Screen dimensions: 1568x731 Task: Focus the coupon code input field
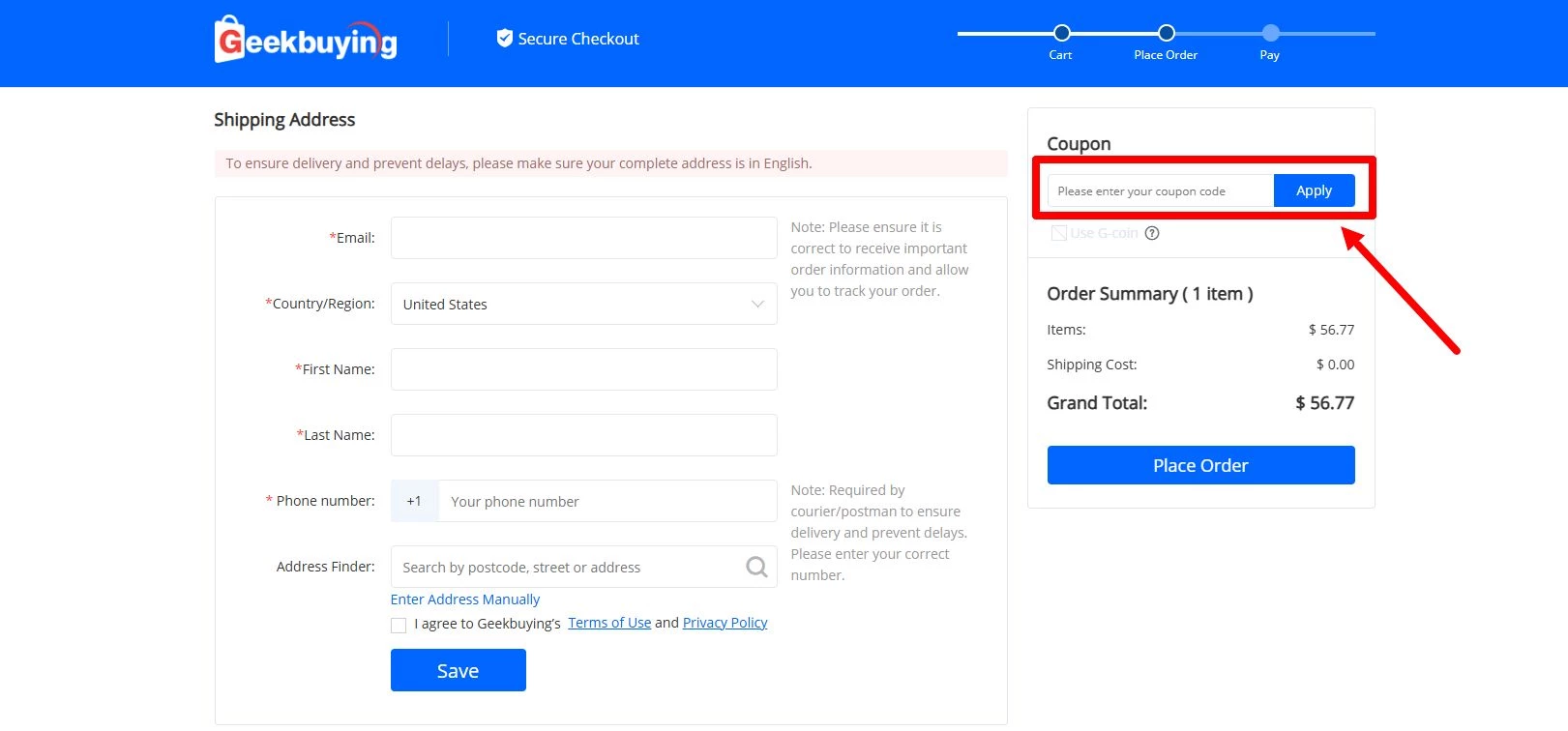pyautogui.click(x=1160, y=191)
